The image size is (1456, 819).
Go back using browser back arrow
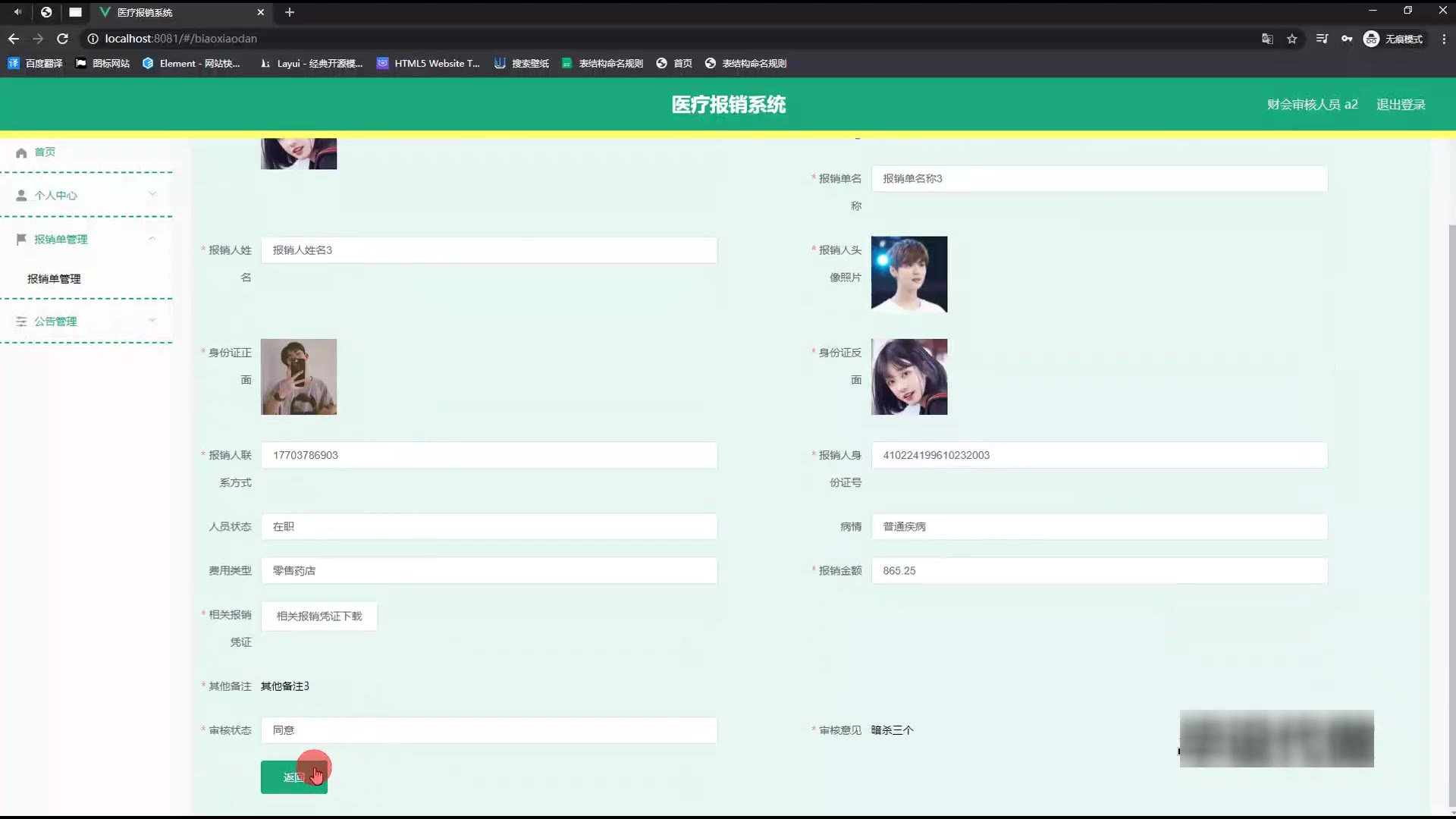pyautogui.click(x=14, y=39)
